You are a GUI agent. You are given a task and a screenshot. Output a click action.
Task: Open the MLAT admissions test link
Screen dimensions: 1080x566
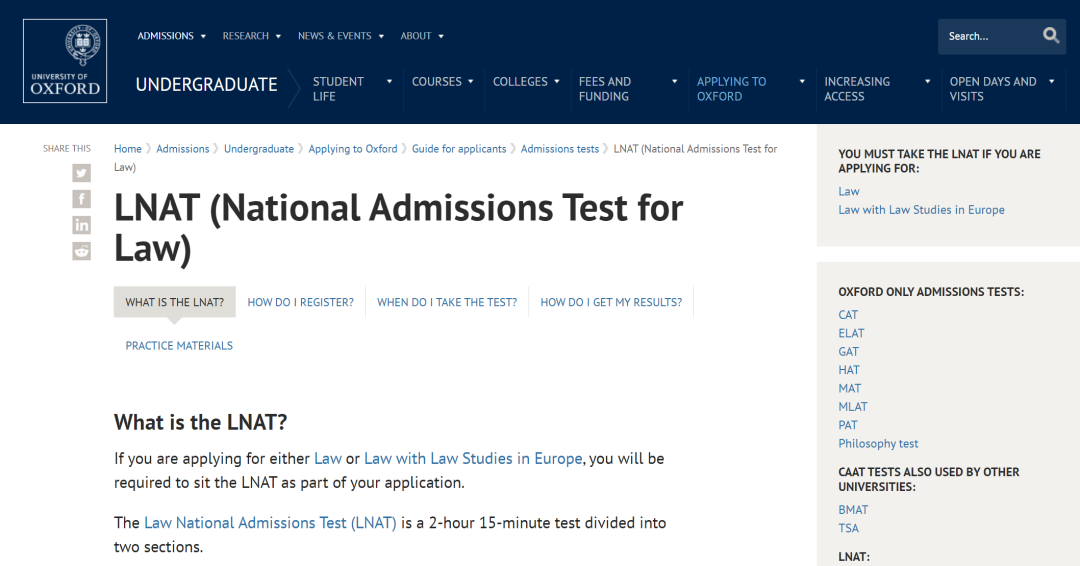853,407
